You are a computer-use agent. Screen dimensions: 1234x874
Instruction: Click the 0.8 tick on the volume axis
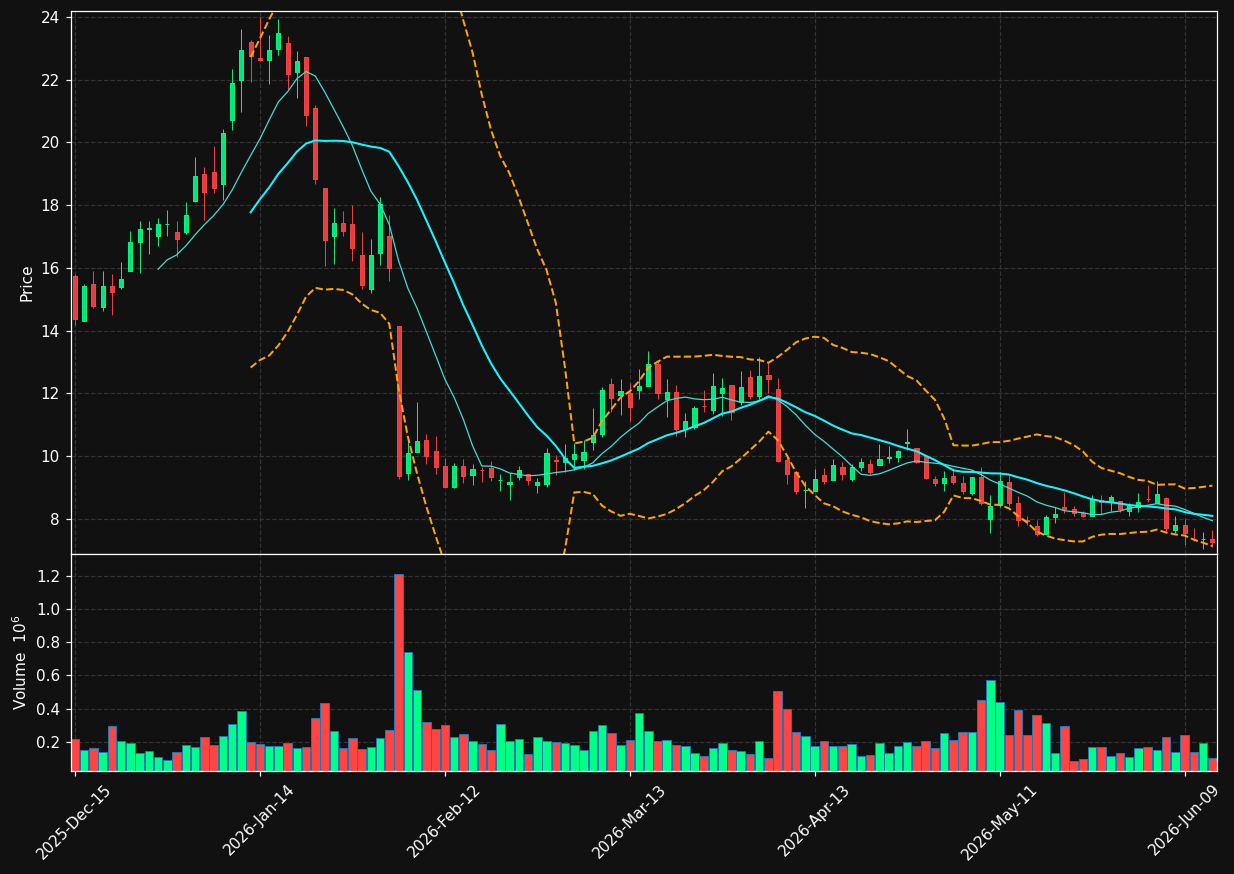50,643
